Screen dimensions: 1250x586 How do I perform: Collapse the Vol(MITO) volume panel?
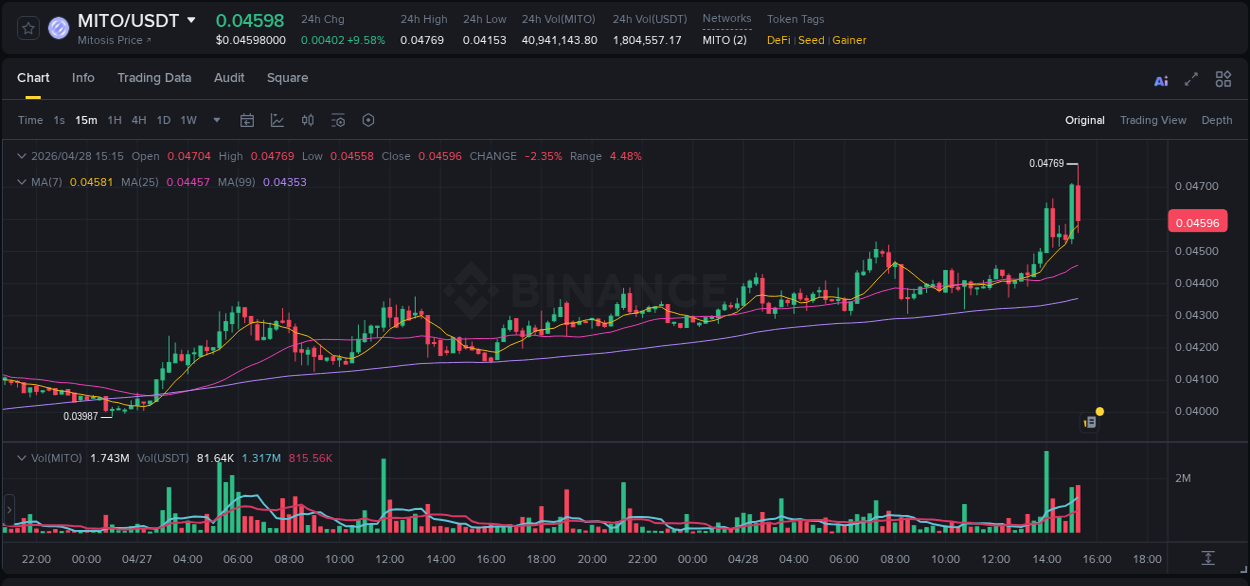pos(21,456)
